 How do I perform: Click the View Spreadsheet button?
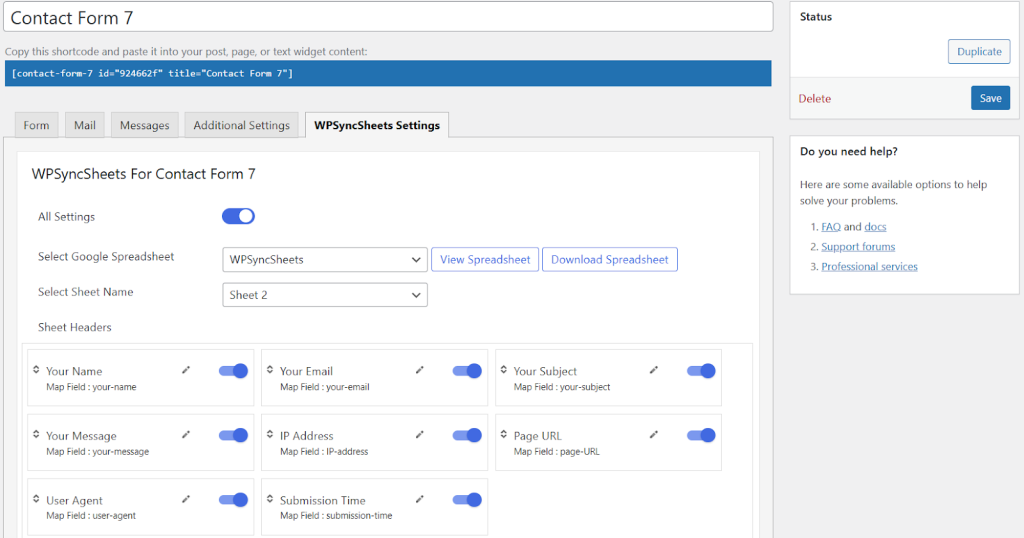click(485, 259)
